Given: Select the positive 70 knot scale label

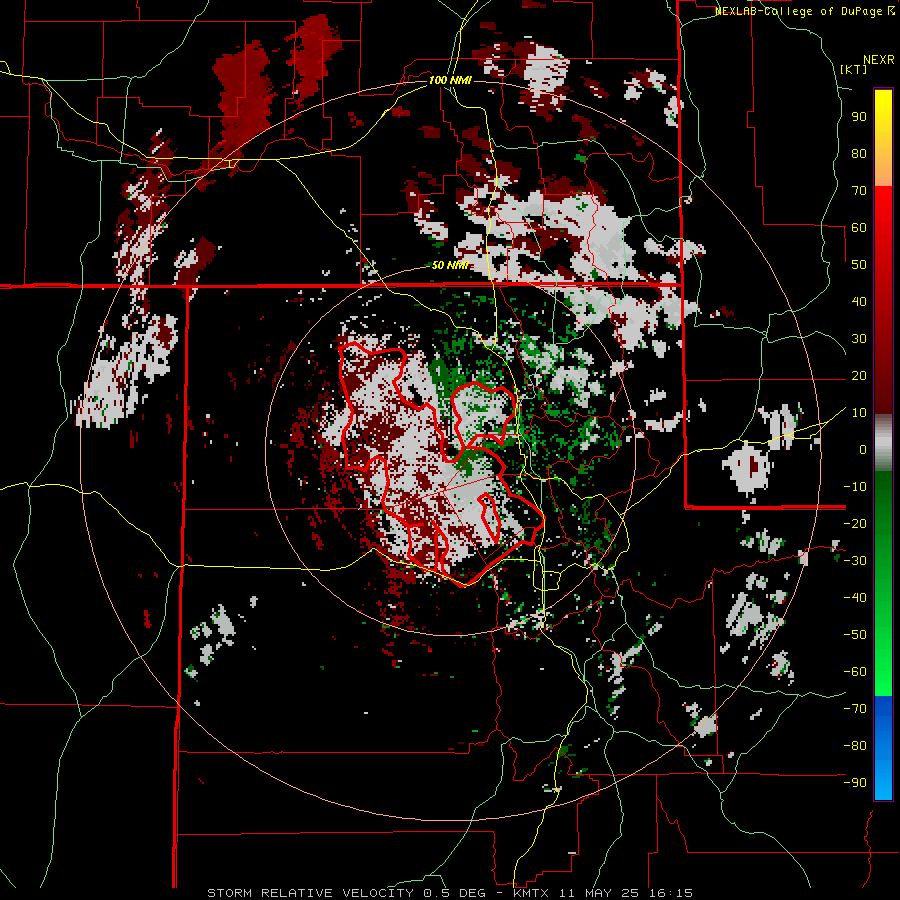Looking at the screenshot, I should (859, 191).
